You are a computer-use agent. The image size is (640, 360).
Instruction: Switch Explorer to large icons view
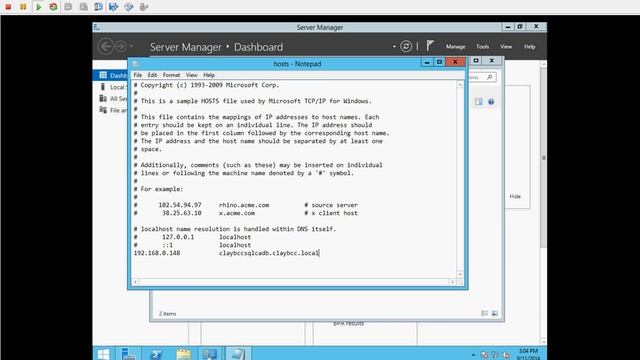coord(495,313)
